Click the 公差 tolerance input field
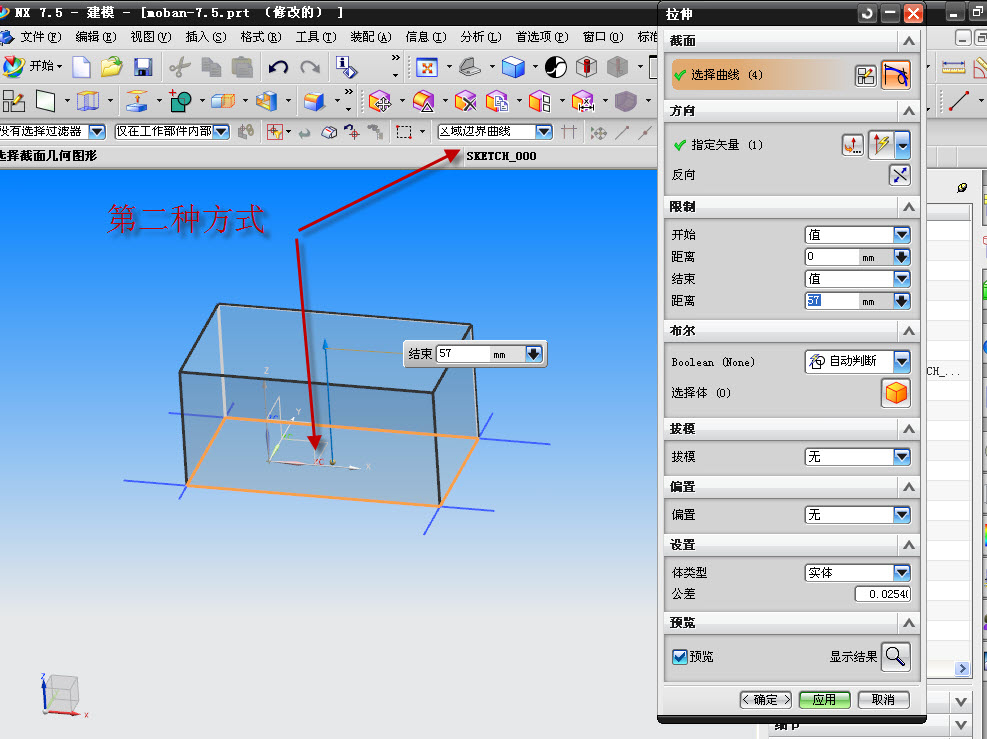The height and width of the screenshot is (739, 987). pos(883,594)
